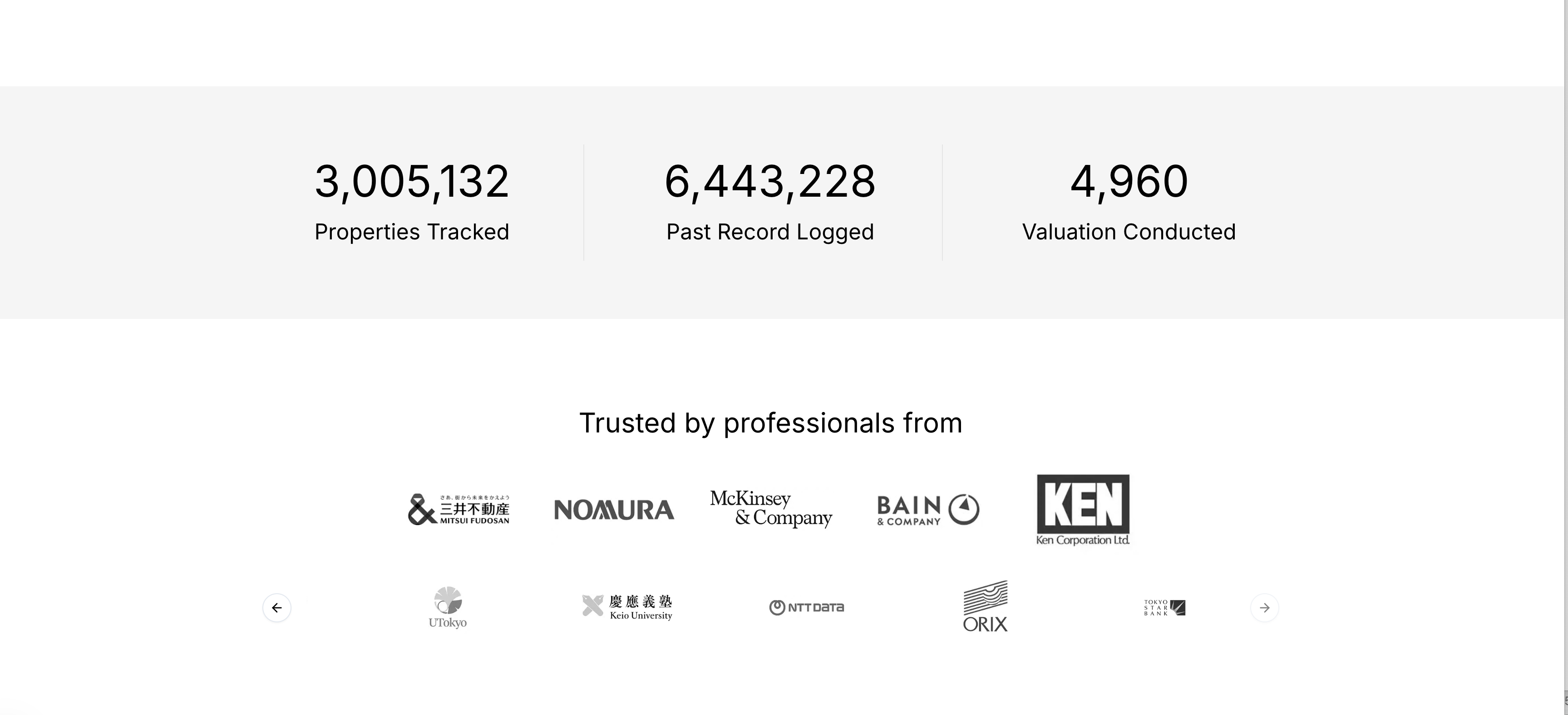
Task: Select the Ken Corporation Ltd. logo
Action: (1083, 510)
